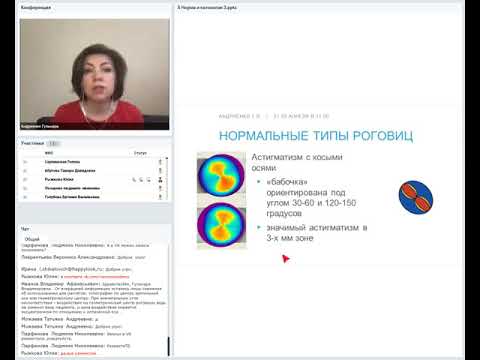Click the «бабочка» bullet text on the slide

tap(311, 198)
